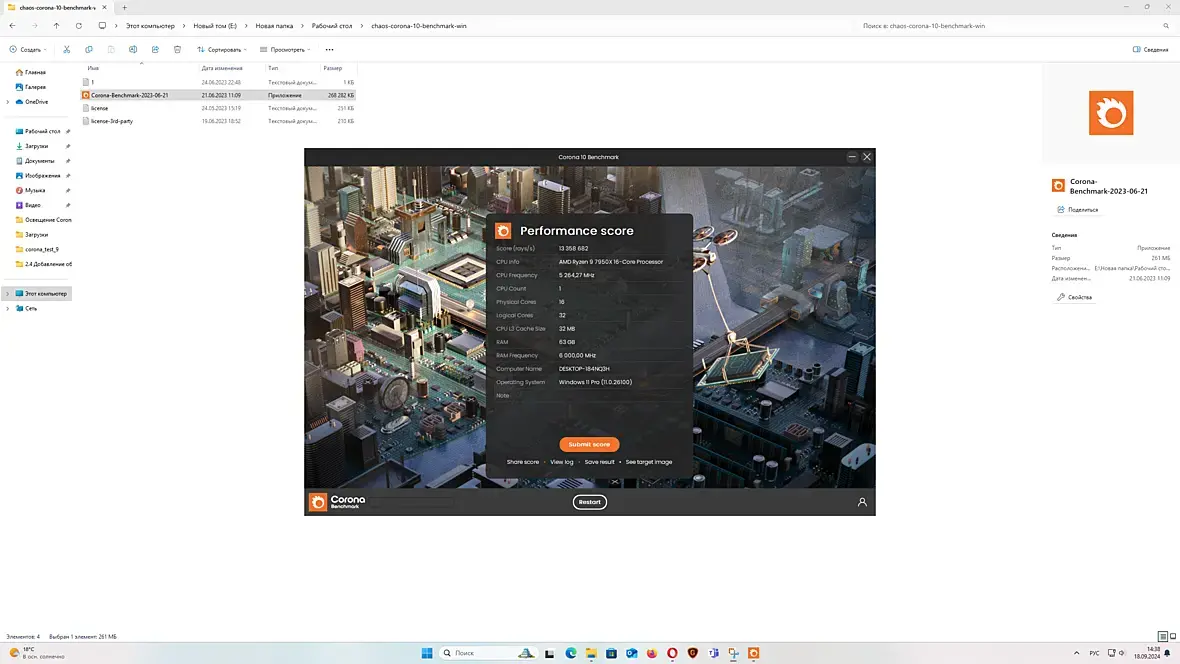Open Свойства in the details pane

pyautogui.click(x=1075, y=297)
